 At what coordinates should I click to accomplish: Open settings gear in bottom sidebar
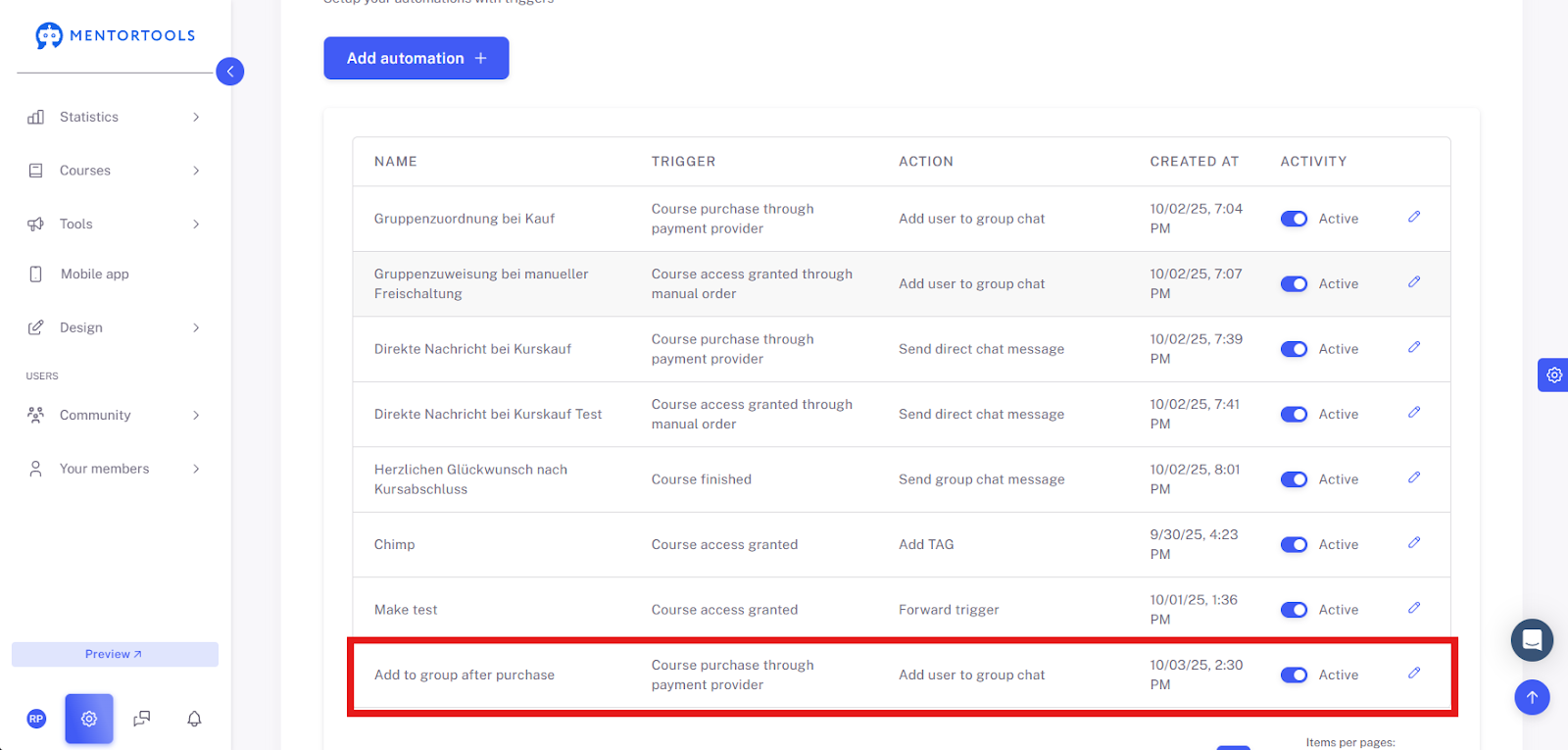[x=89, y=719]
